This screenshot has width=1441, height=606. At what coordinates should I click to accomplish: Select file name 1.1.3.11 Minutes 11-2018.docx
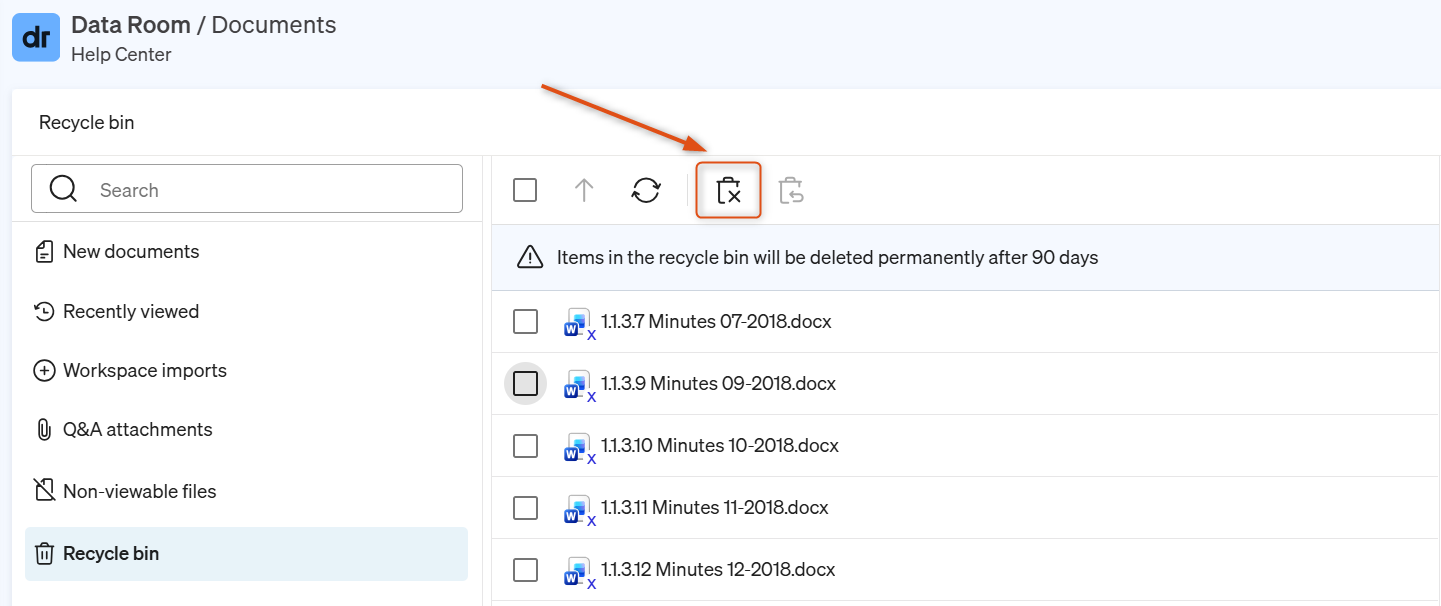pos(715,507)
